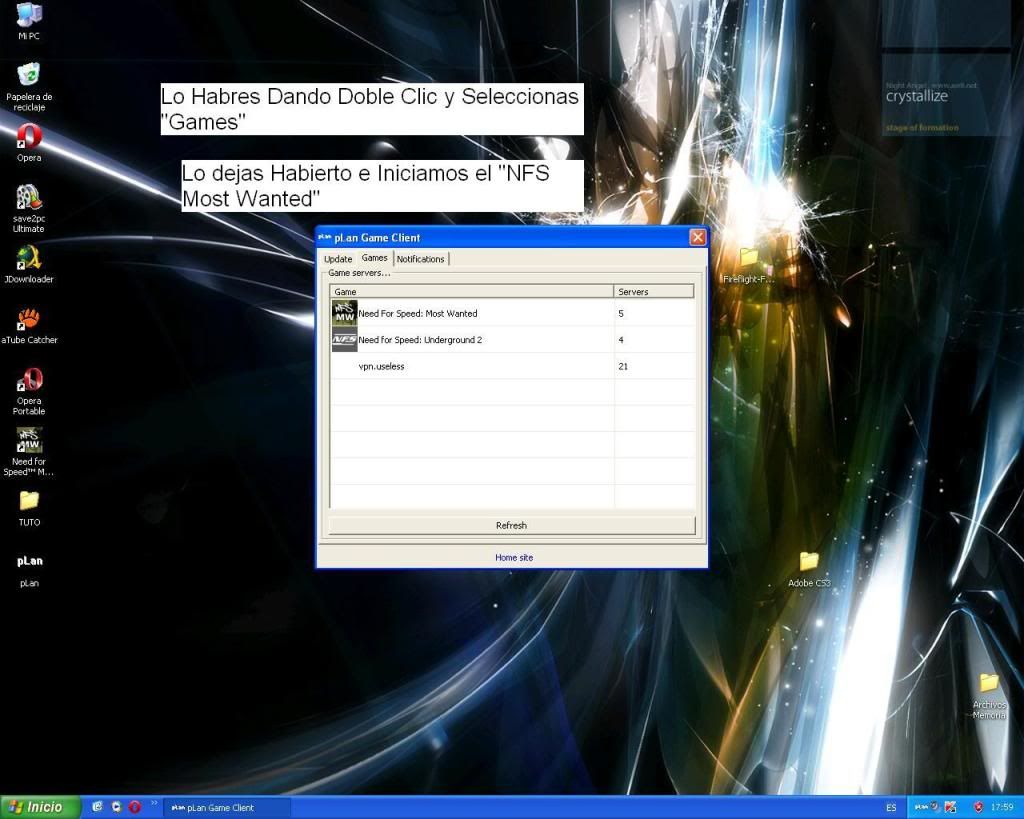This screenshot has height=819, width=1024.
Task: Click the red security shield tray icon
Action: [978, 807]
